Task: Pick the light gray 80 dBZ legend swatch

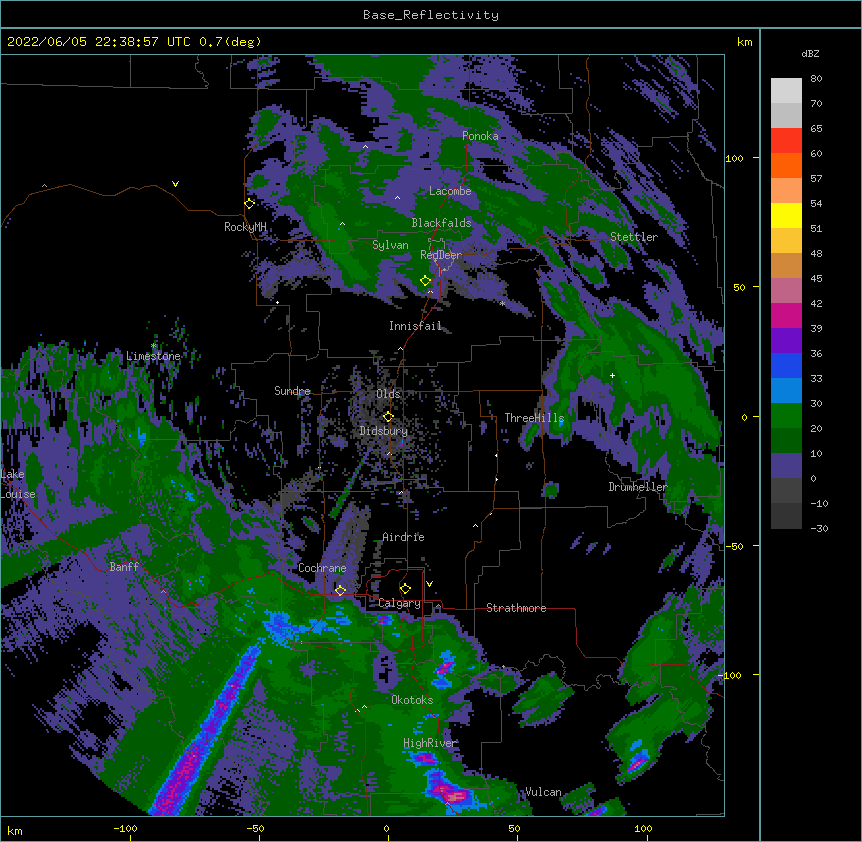Action: pyautogui.click(x=786, y=91)
